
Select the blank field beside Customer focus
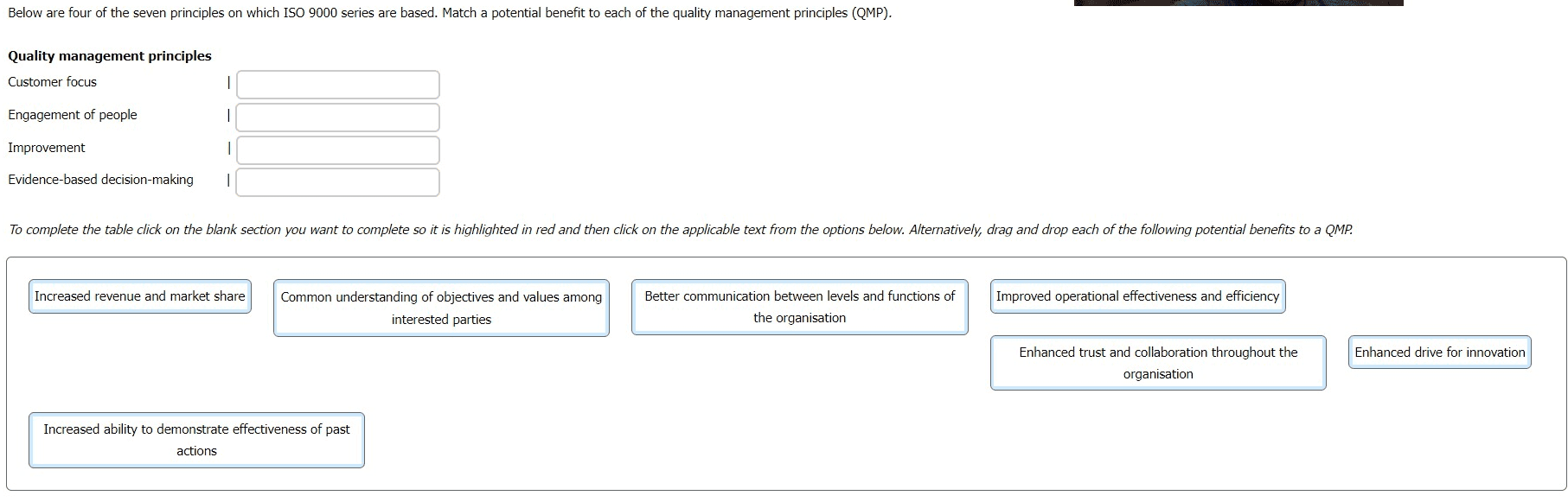337,85
